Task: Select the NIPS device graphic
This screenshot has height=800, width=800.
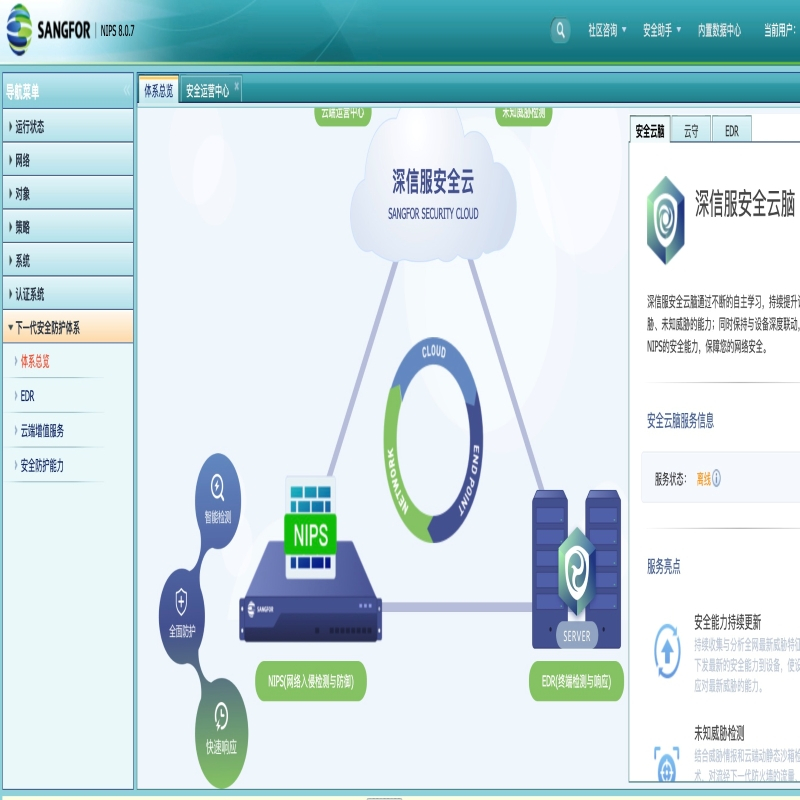Action: 311,560
